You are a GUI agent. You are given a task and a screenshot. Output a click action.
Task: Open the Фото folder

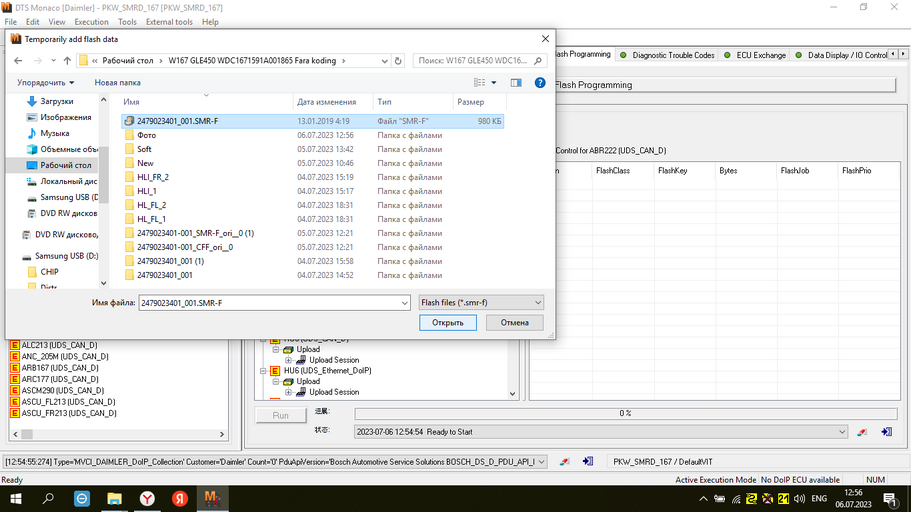(146, 135)
